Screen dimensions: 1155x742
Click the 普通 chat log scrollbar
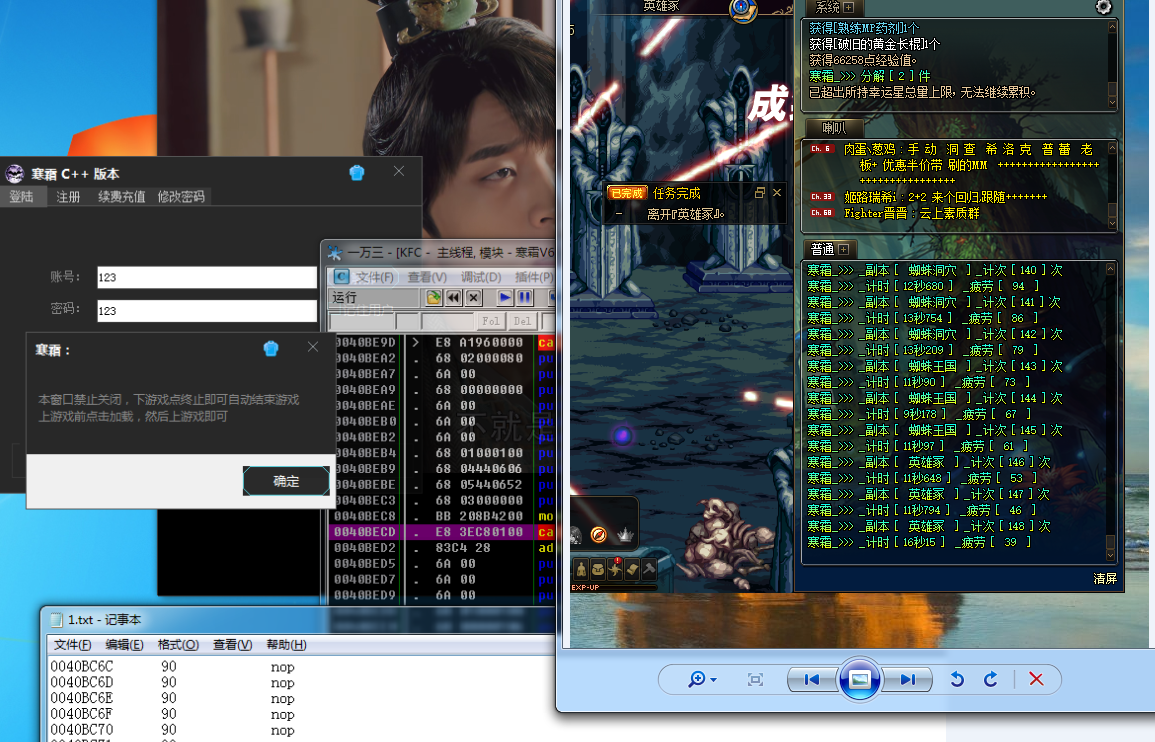tap(1111, 413)
